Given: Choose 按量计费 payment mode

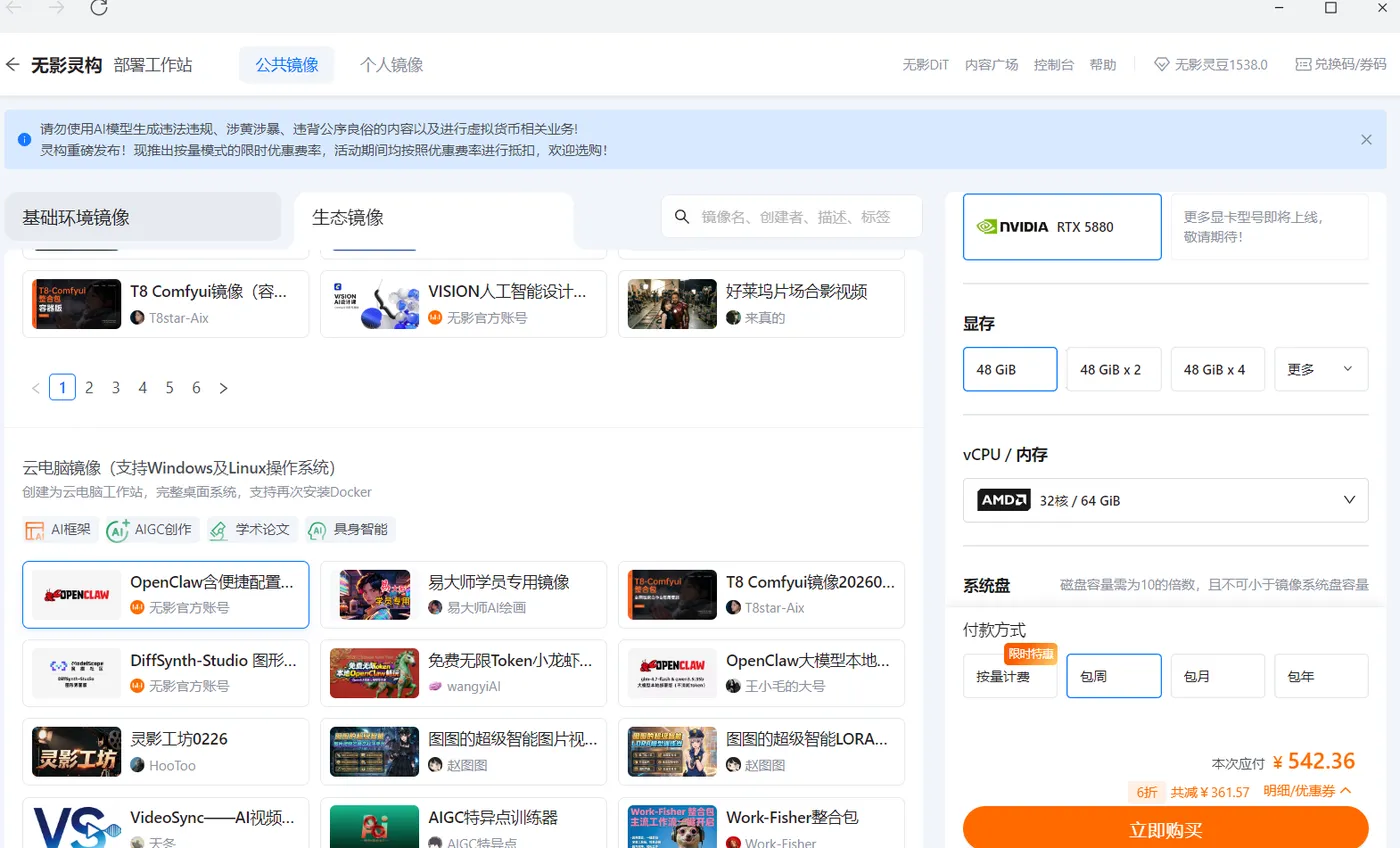Looking at the screenshot, I should click(1010, 676).
